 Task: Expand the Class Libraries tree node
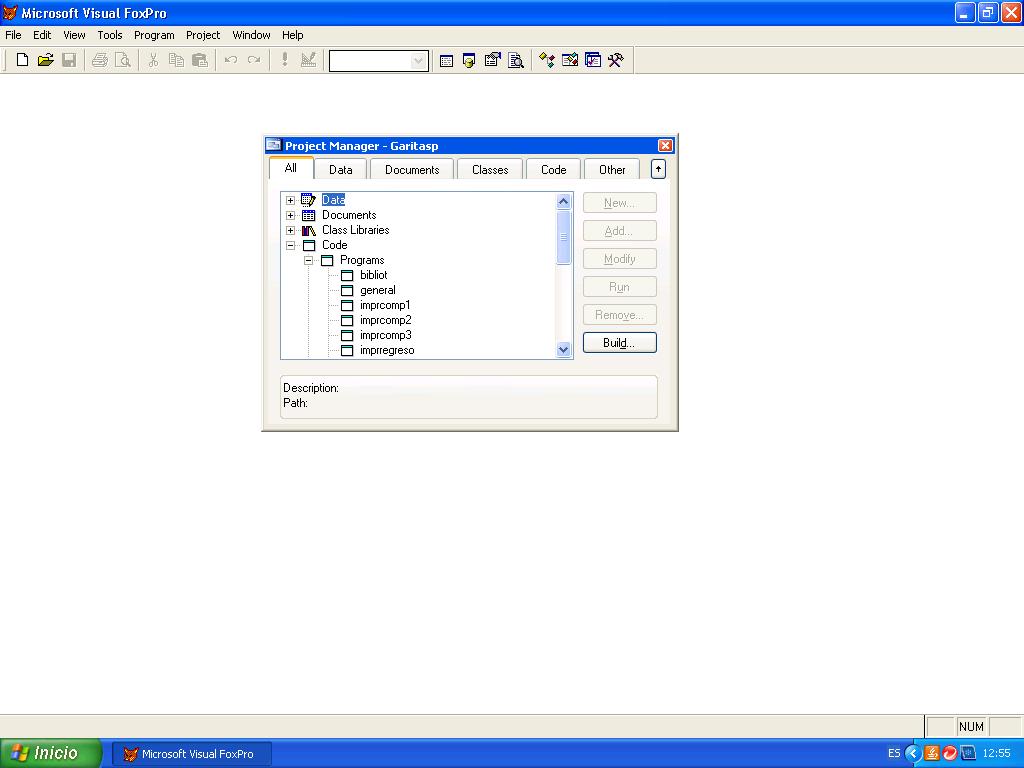291,231
